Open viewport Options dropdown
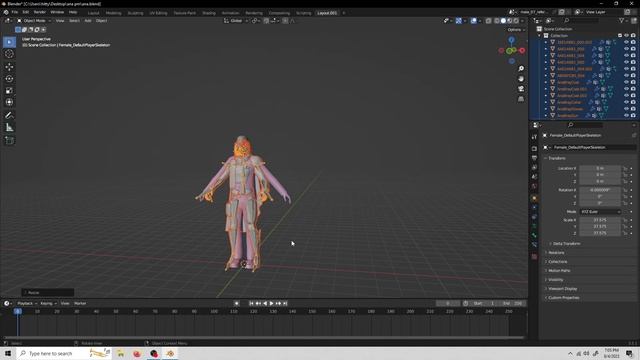The width and height of the screenshot is (640, 360). coord(516,30)
